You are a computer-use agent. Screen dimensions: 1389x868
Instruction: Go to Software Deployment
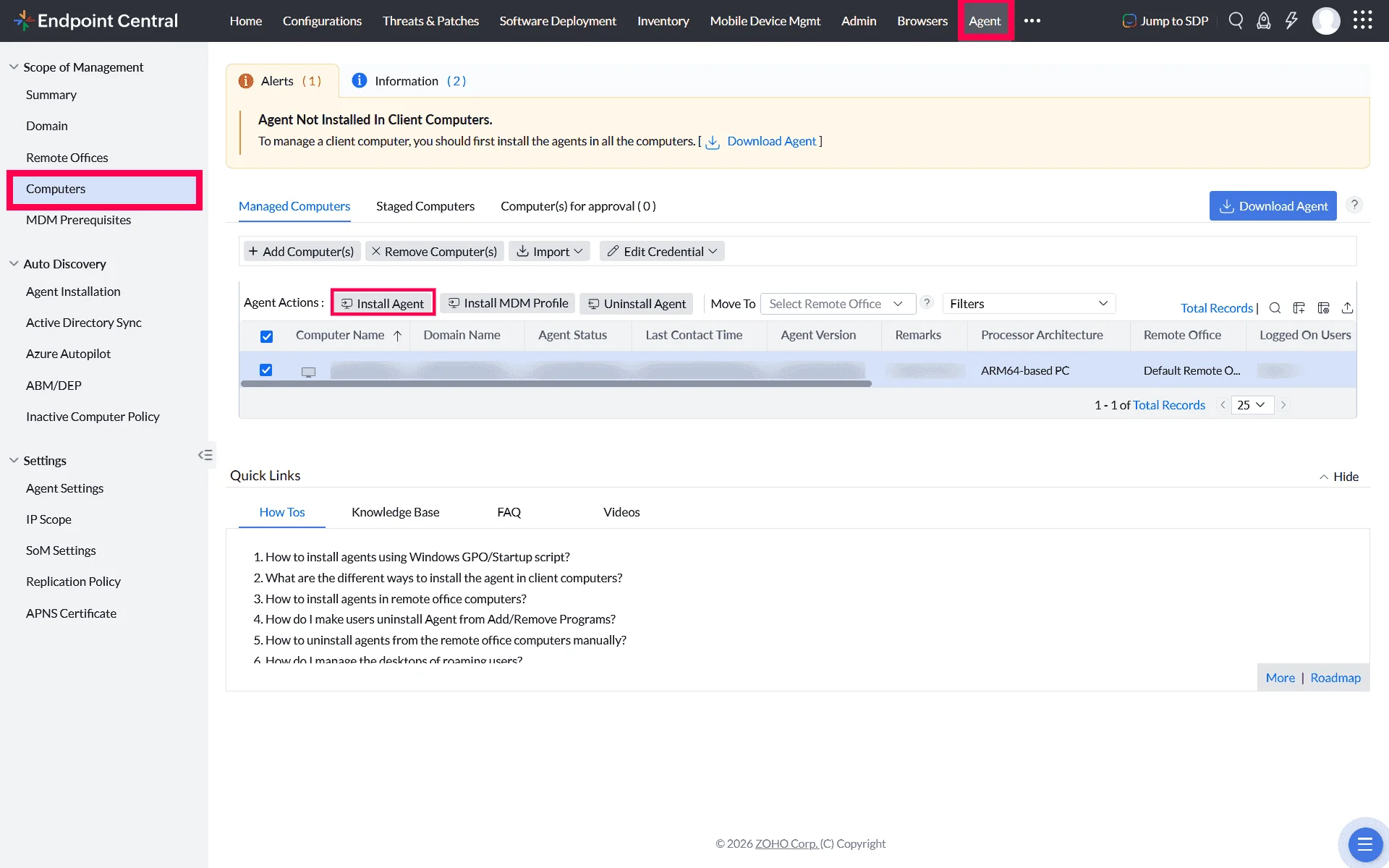[x=558, y=21]
